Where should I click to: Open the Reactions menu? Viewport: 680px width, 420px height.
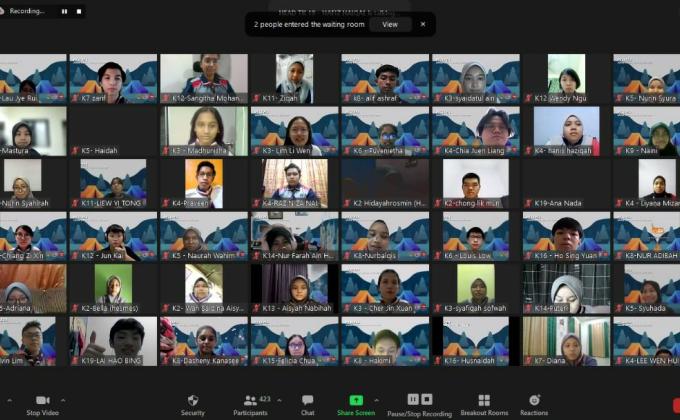click(x=534, y=402)
